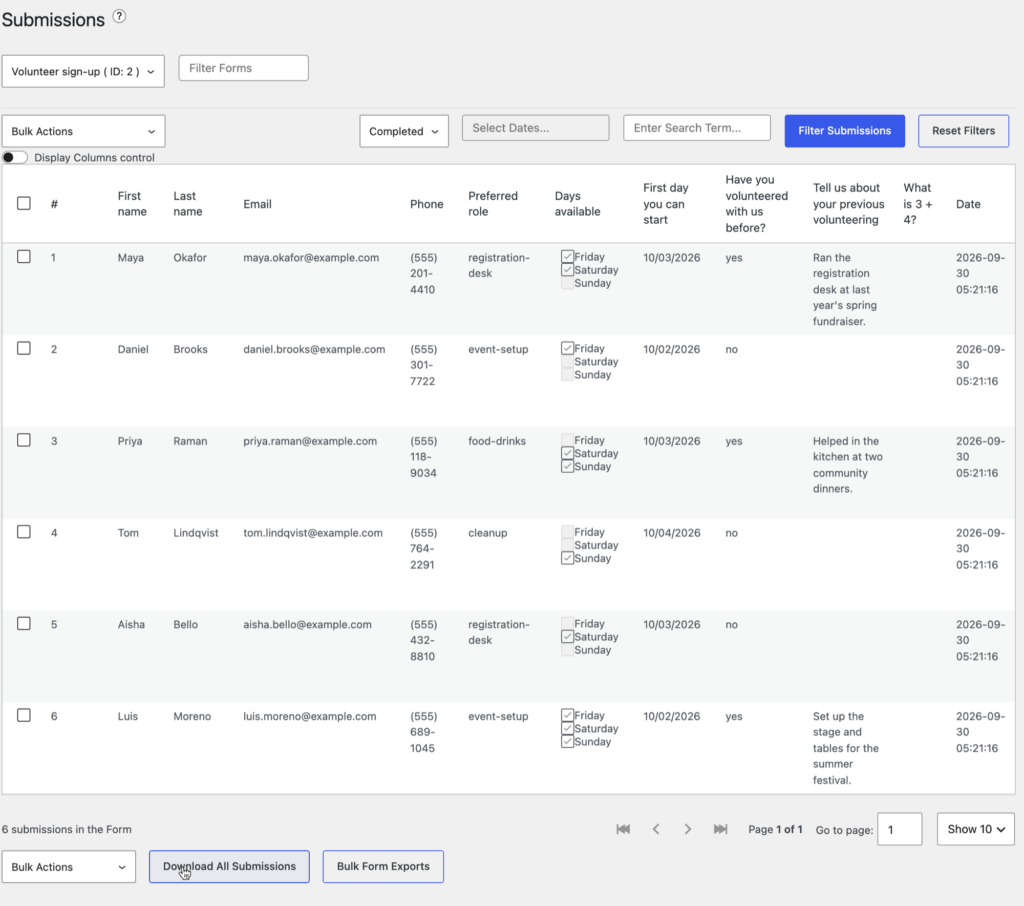Click the Enter Search Term field

697,128
